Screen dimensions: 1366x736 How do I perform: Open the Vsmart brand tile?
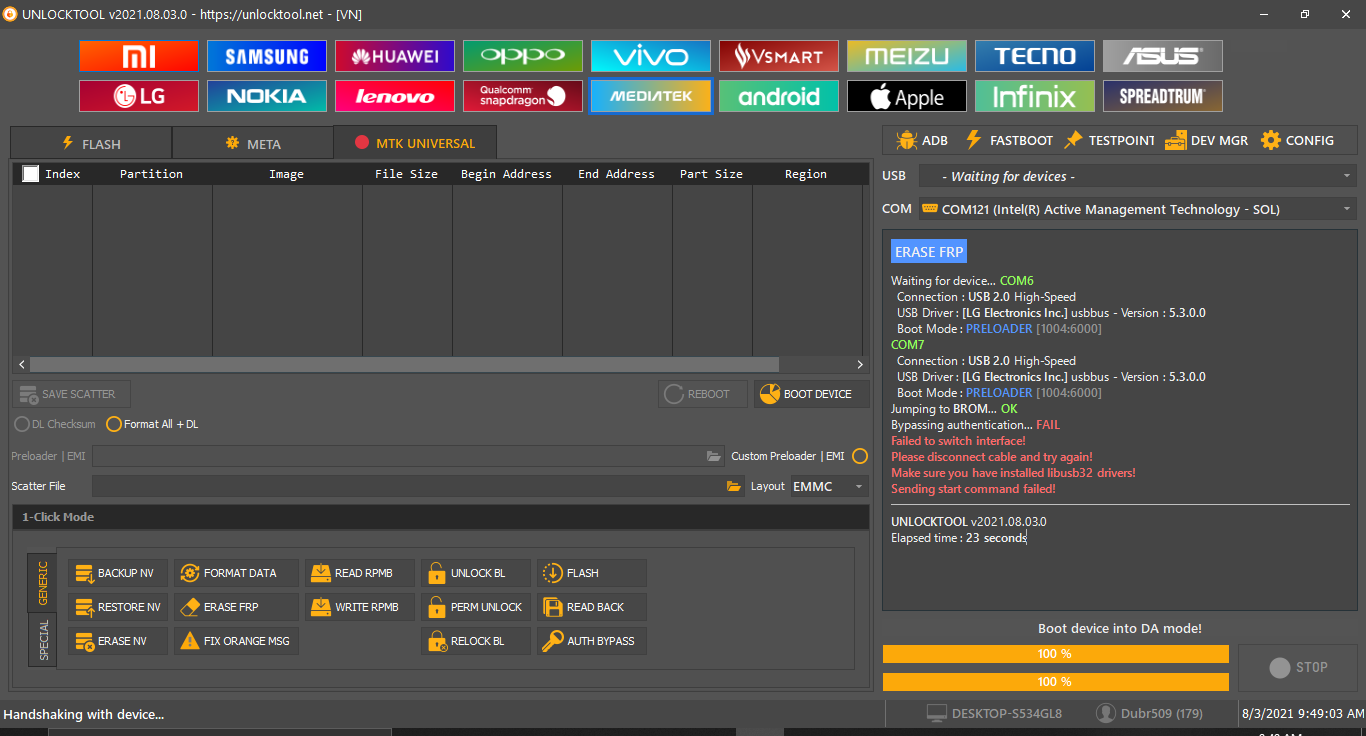point(779,56)
